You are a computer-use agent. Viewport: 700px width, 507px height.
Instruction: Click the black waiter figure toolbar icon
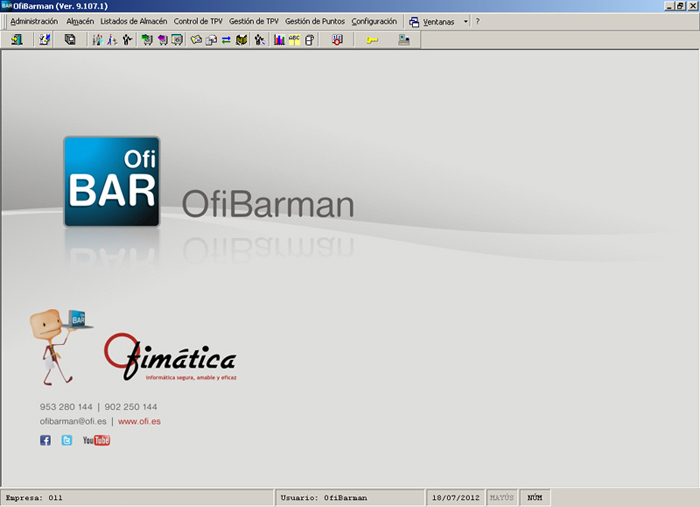click(127, 40)
